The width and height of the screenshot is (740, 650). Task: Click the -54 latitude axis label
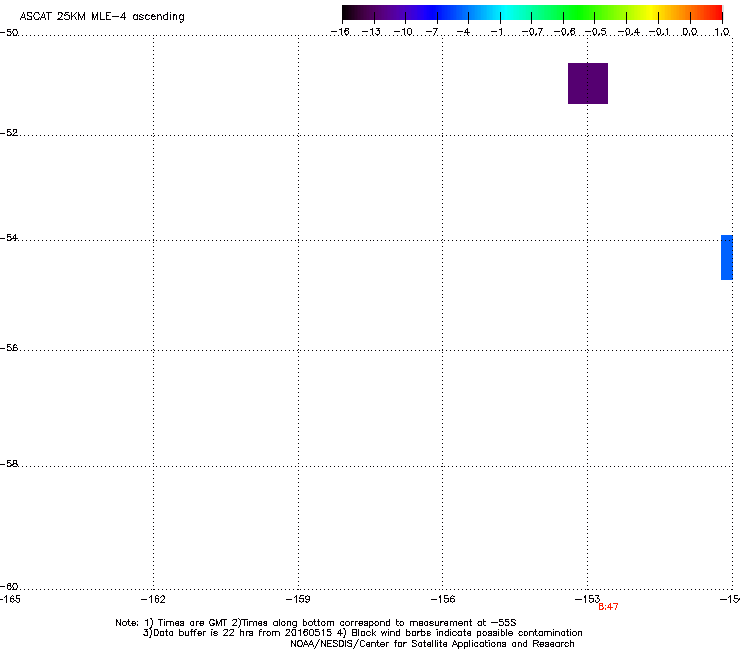[9, 237]
